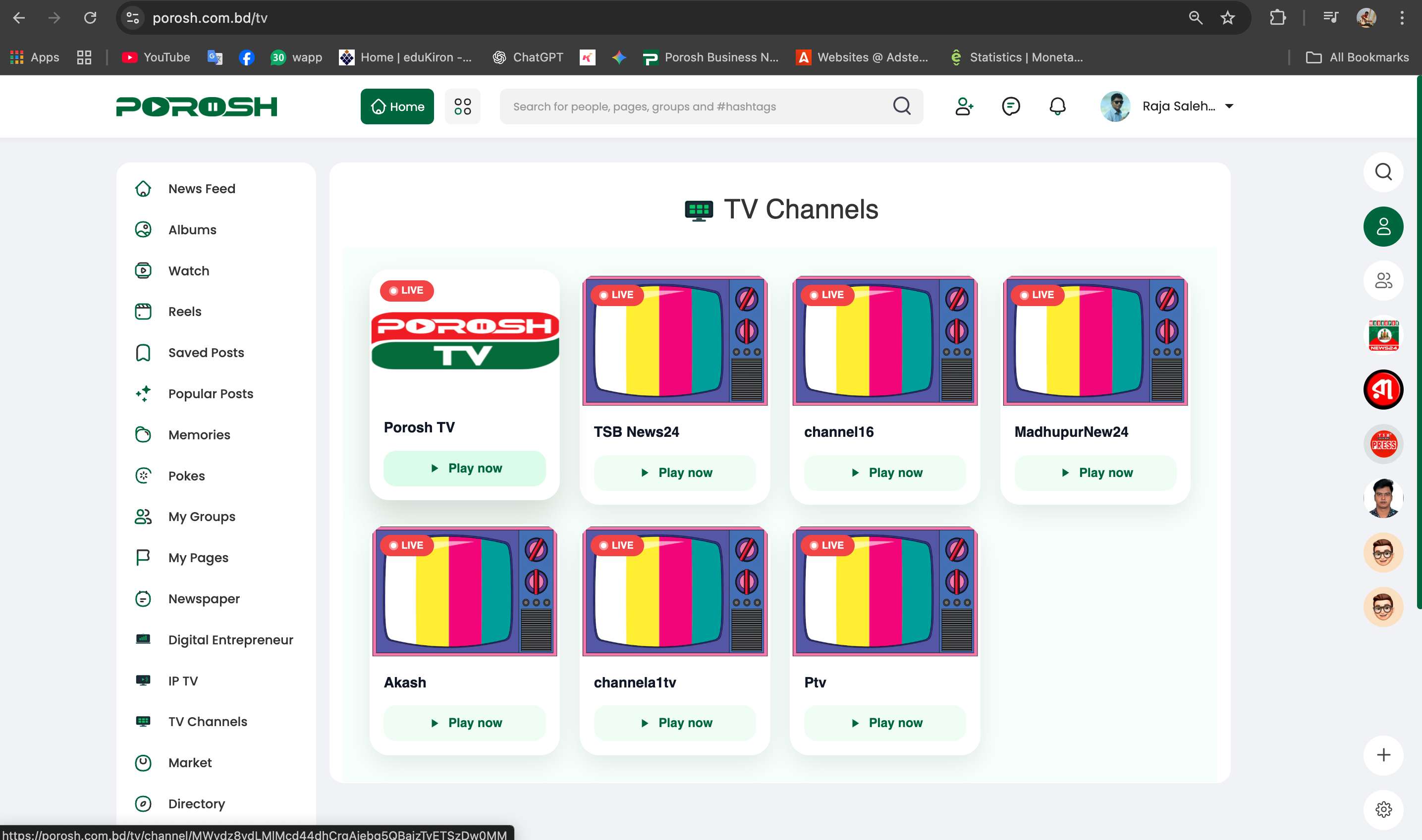The image size is (1422, 840).
Task: Open the Chrome three-dot menu
Action: tap(1402, 18)
